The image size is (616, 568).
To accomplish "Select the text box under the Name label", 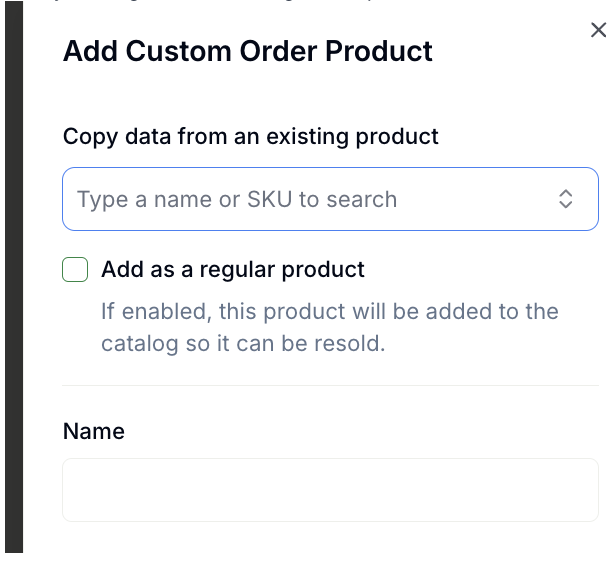I will (x=330, y=490).
